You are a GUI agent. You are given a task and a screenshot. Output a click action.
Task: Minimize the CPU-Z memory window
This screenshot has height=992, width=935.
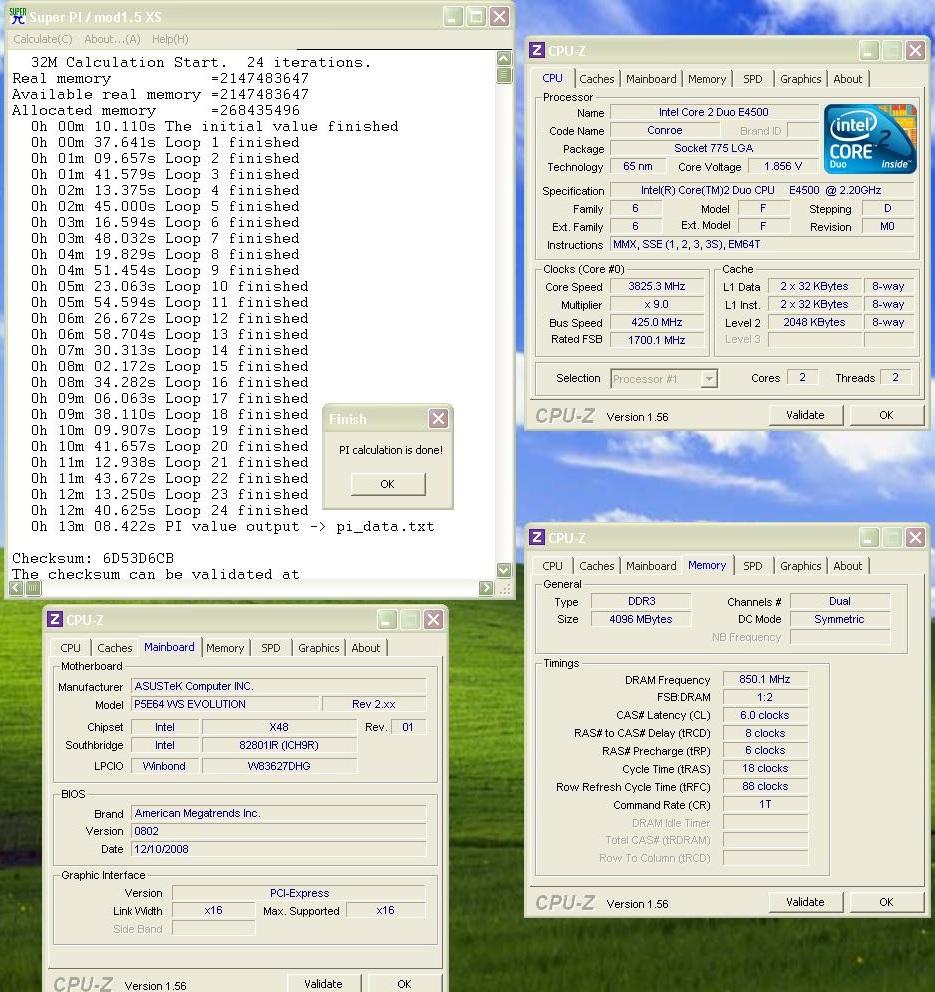869,538
